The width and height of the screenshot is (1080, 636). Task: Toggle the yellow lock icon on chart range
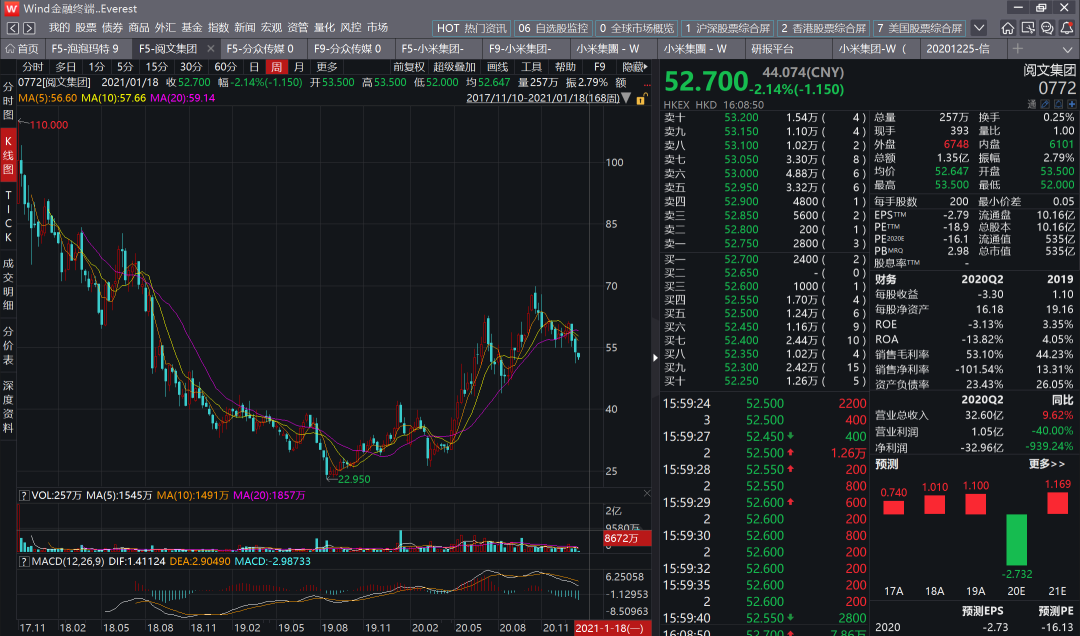(x=641, y=99)
